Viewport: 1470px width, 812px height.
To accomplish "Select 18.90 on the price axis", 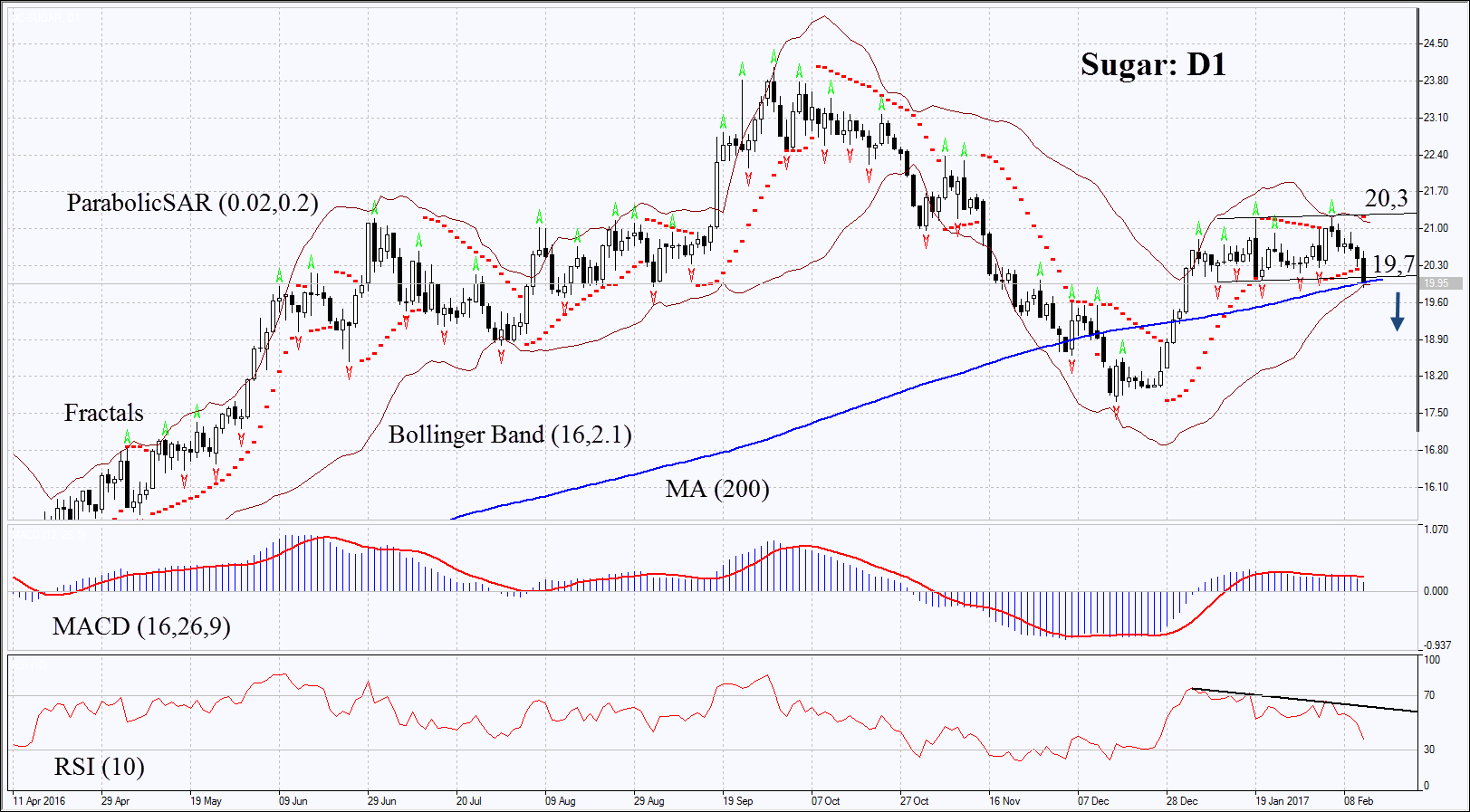I will pos(1436,339).
